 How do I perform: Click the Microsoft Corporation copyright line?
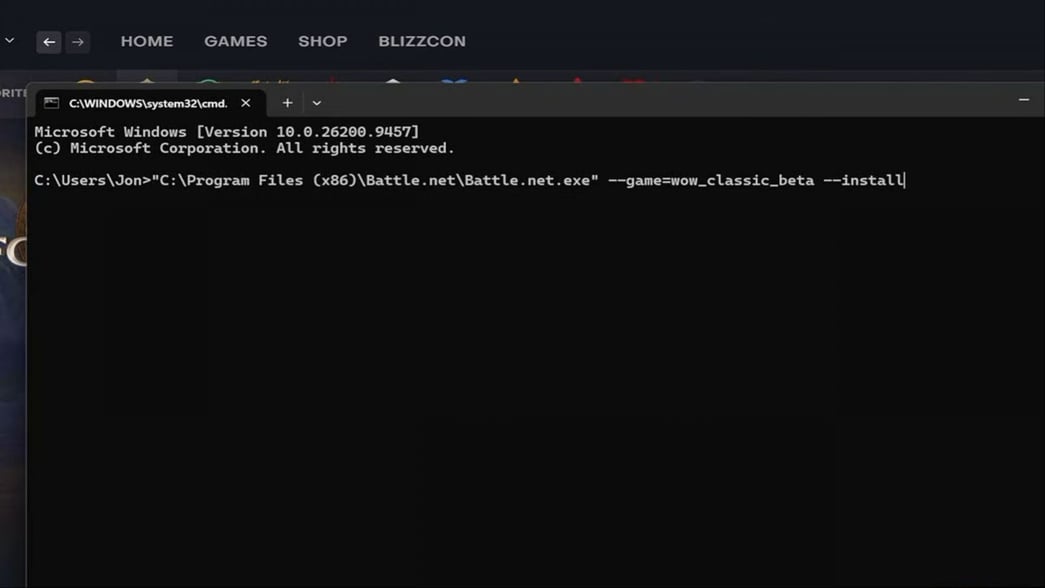tap(244, 148)
